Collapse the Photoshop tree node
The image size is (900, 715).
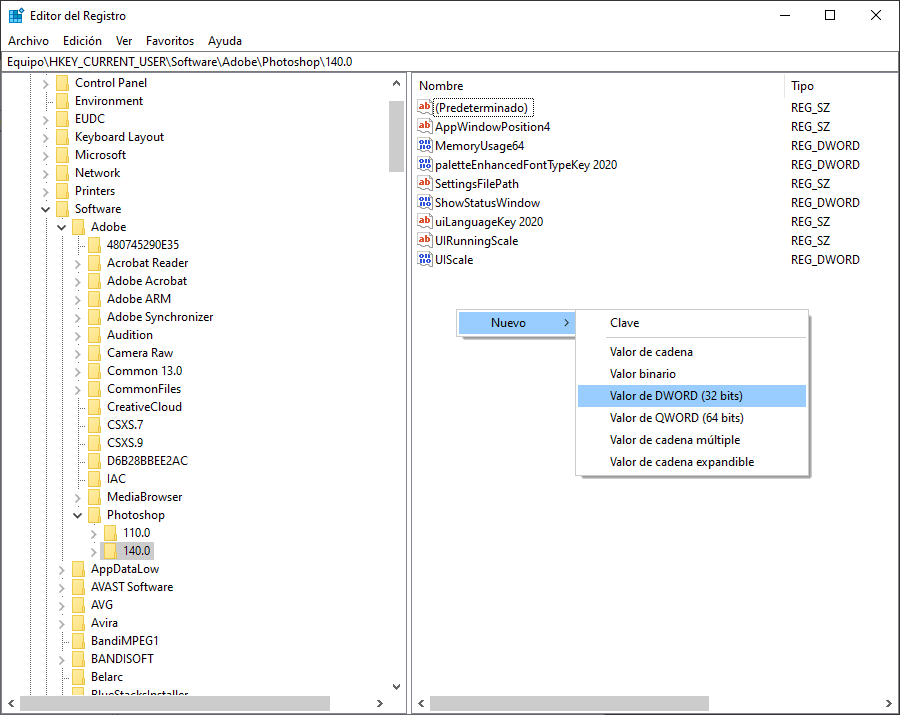(x=77, y=515)
